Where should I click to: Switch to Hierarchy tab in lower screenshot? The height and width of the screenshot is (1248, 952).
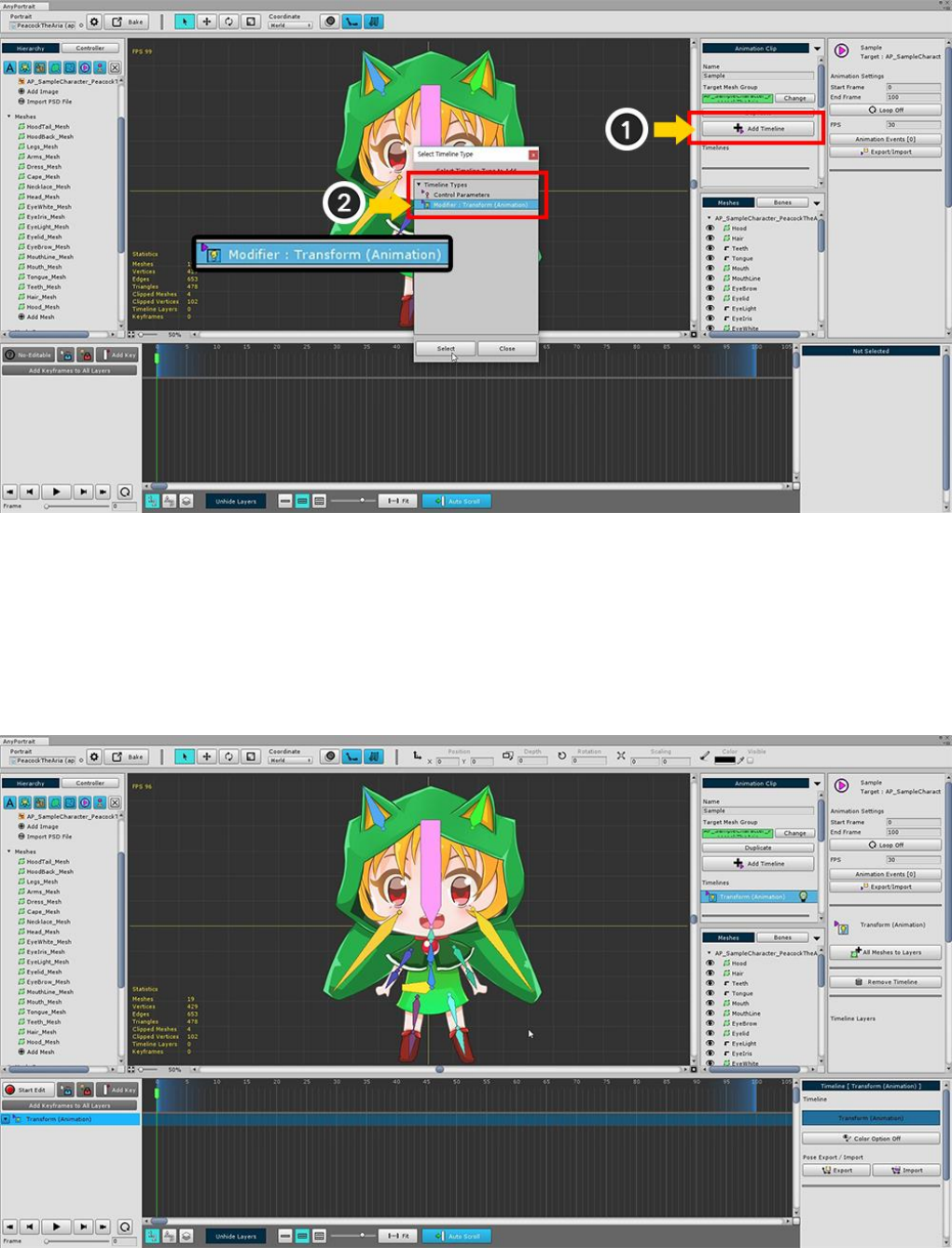(30, 783)
